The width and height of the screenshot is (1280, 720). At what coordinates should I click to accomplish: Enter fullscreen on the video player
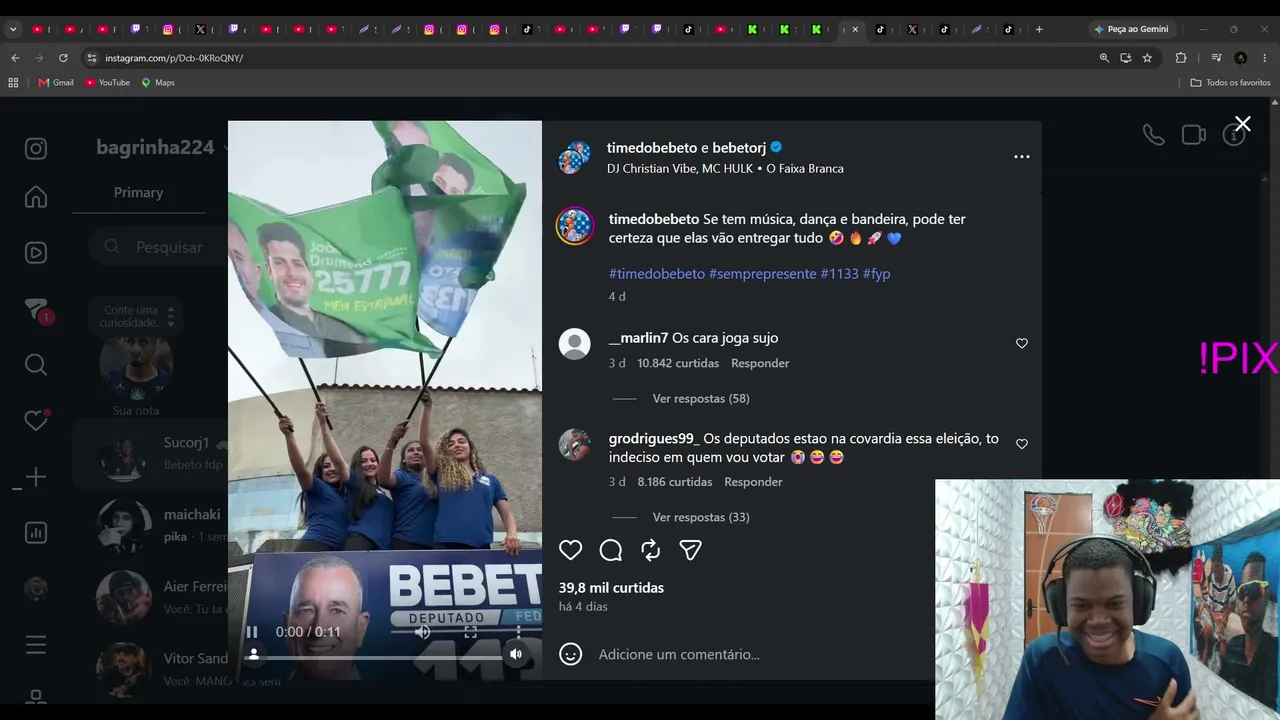point(471,632)
